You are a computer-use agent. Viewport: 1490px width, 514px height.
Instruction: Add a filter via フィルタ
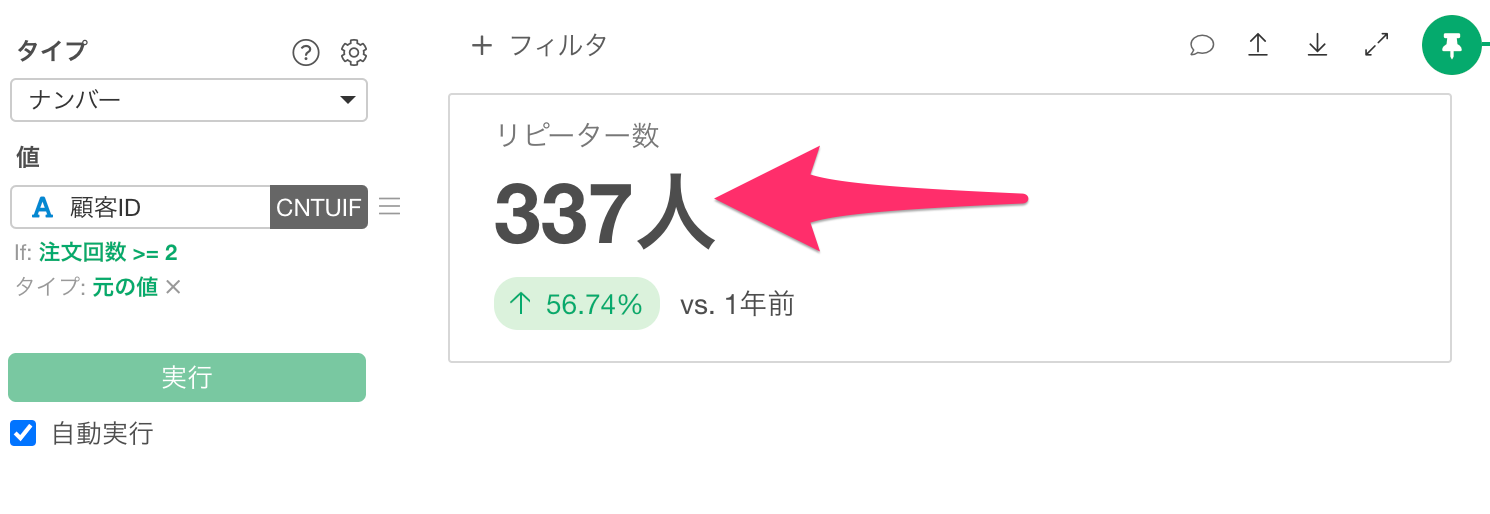[558, 45]
